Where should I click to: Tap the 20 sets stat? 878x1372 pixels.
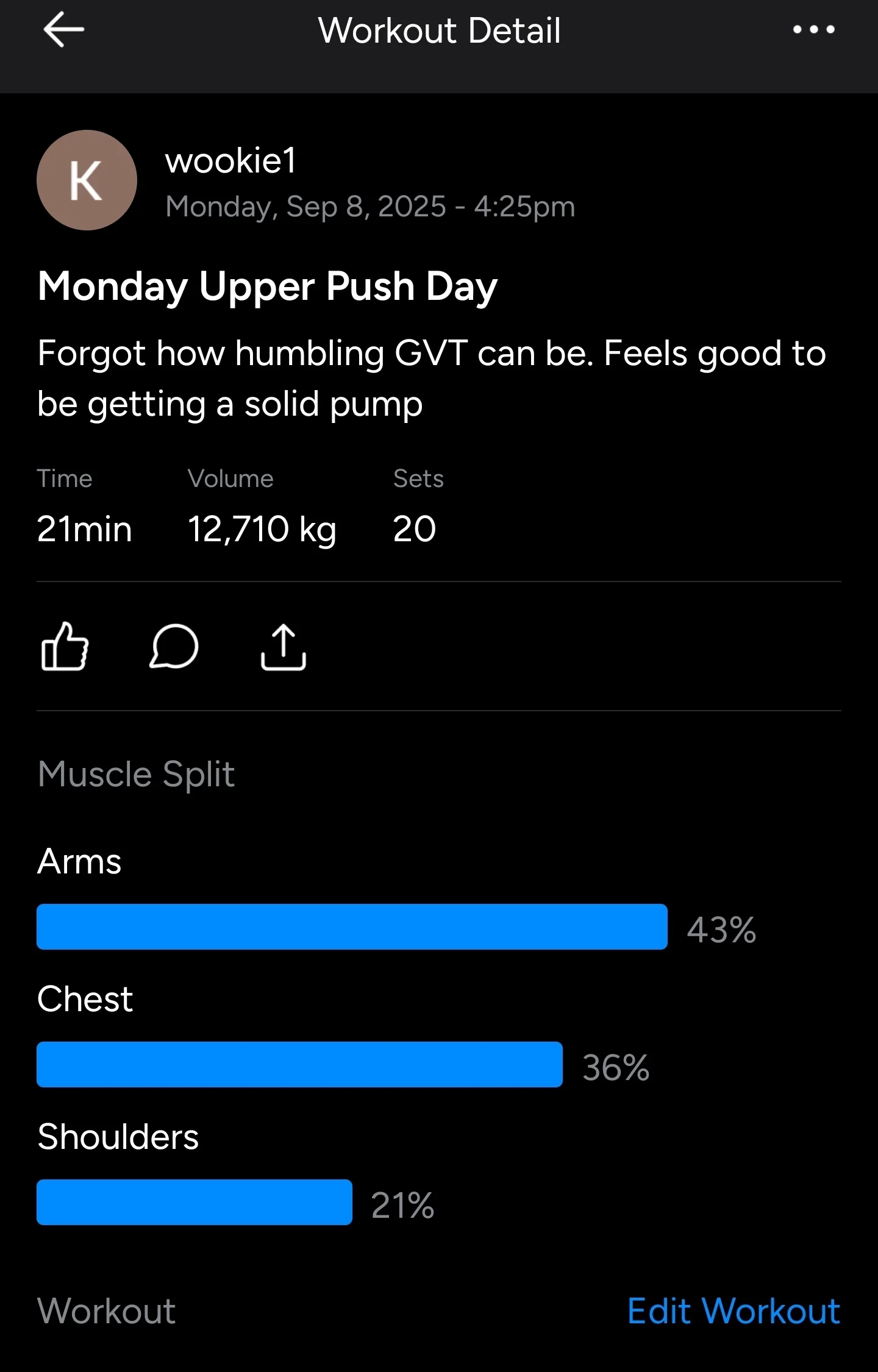click(x=415, y=529)
